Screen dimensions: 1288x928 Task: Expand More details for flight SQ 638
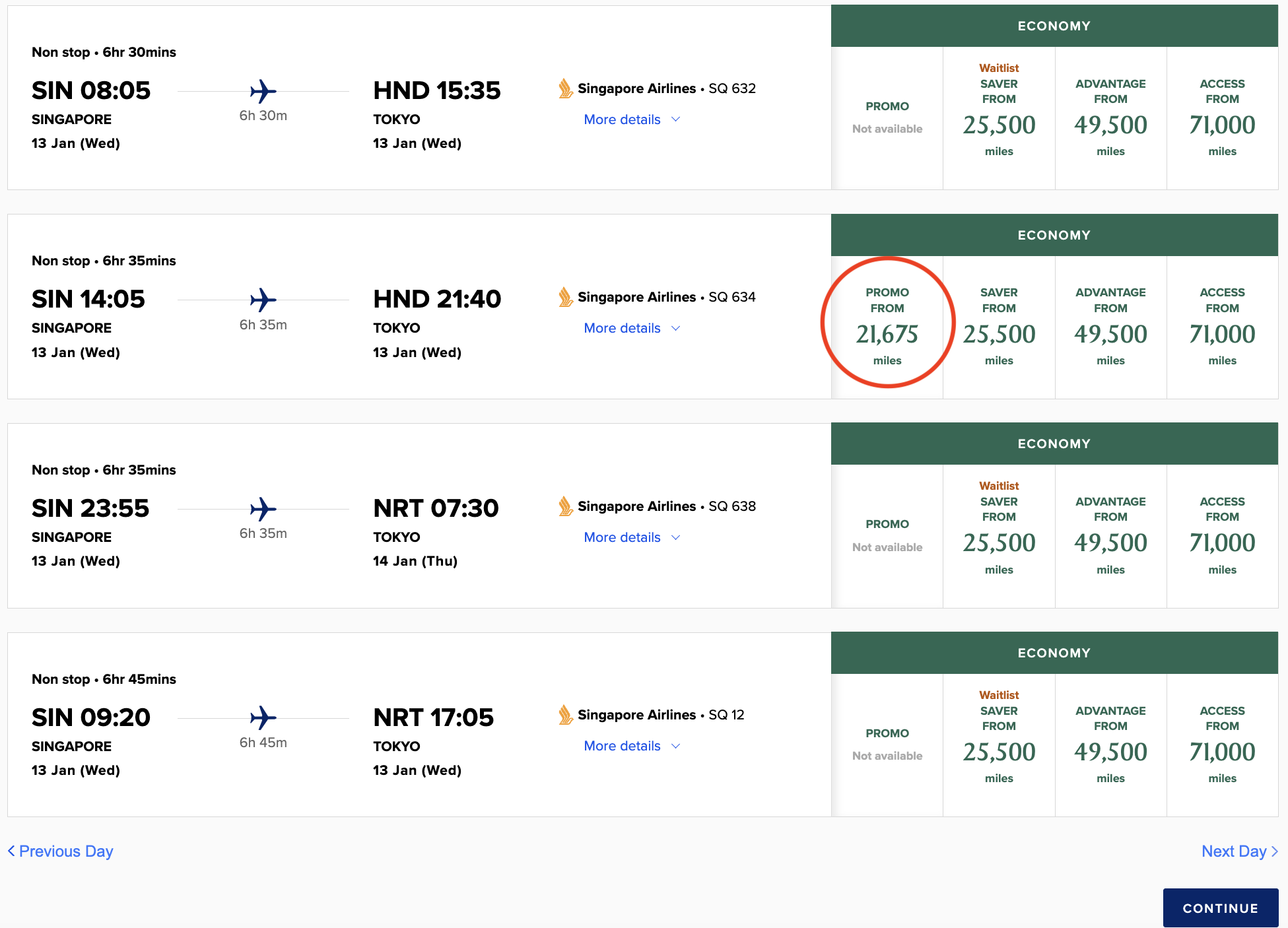632,537
